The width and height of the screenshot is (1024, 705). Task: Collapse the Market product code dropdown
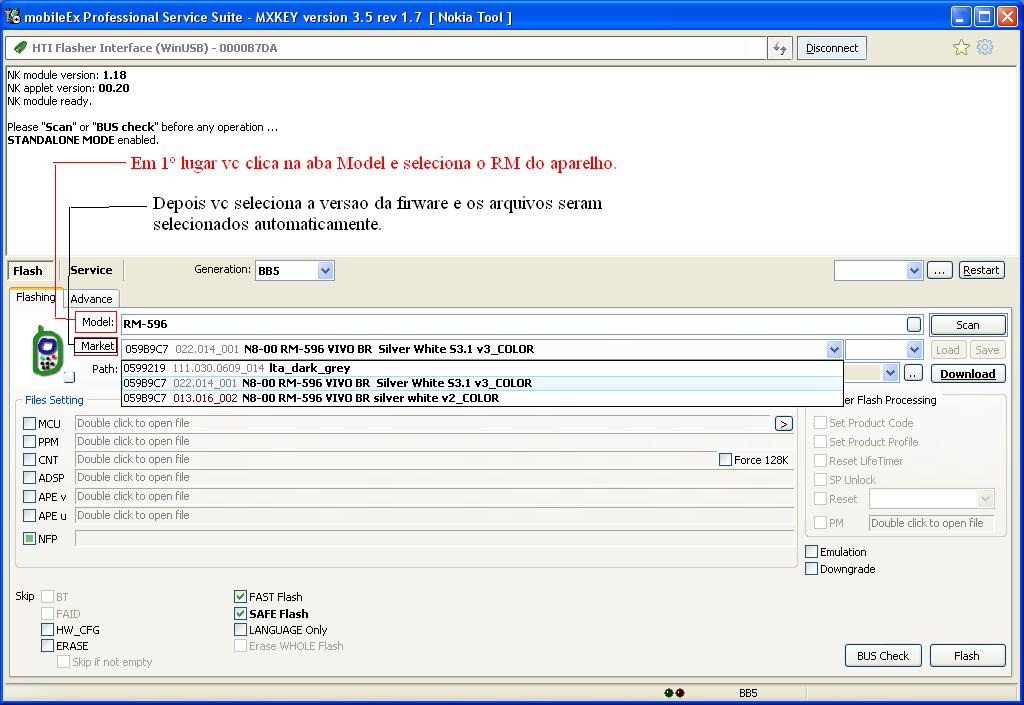[x=834, y=349]
